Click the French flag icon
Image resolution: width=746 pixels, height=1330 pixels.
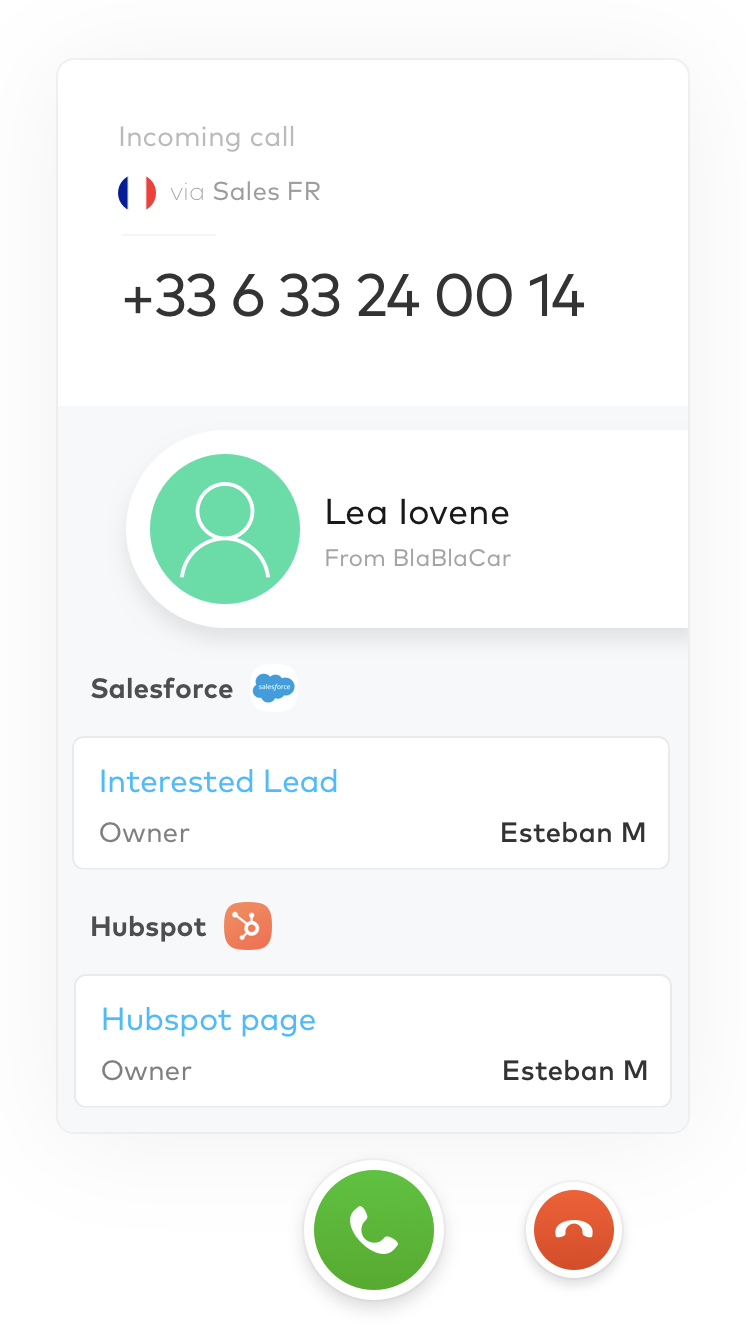[137, 192]
